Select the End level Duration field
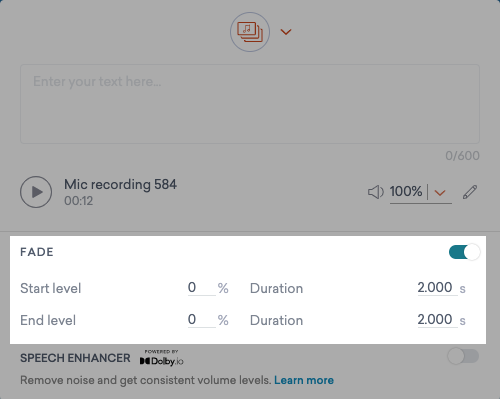The image size is (500, 399). point(437,320)
